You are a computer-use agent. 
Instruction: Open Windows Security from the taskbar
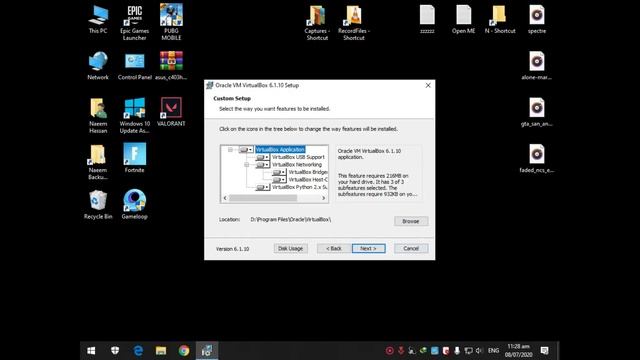click(115, 351)
